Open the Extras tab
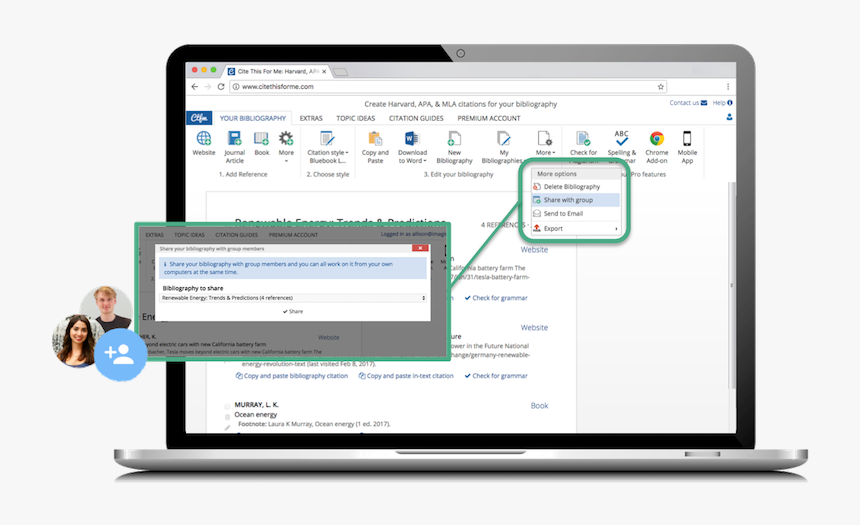This screenshot has height=525, width=860. tap(311, 118)
